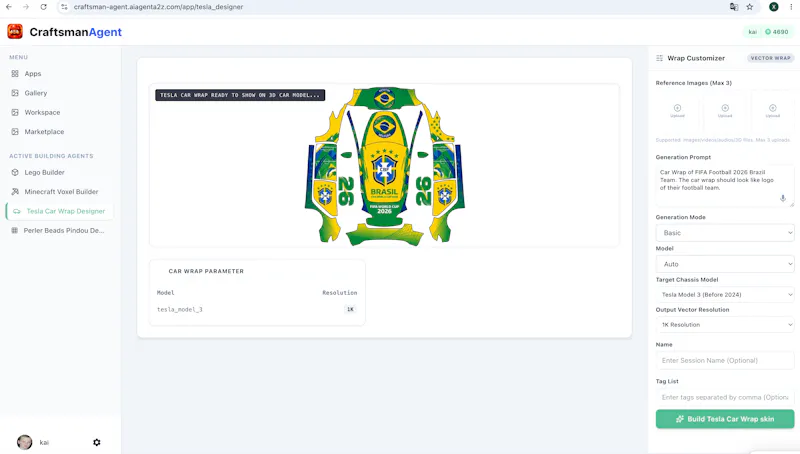Click the first reference image upload slot
Image resolution: width=800 pixels, height=454 pixels.
pos(677,111)
